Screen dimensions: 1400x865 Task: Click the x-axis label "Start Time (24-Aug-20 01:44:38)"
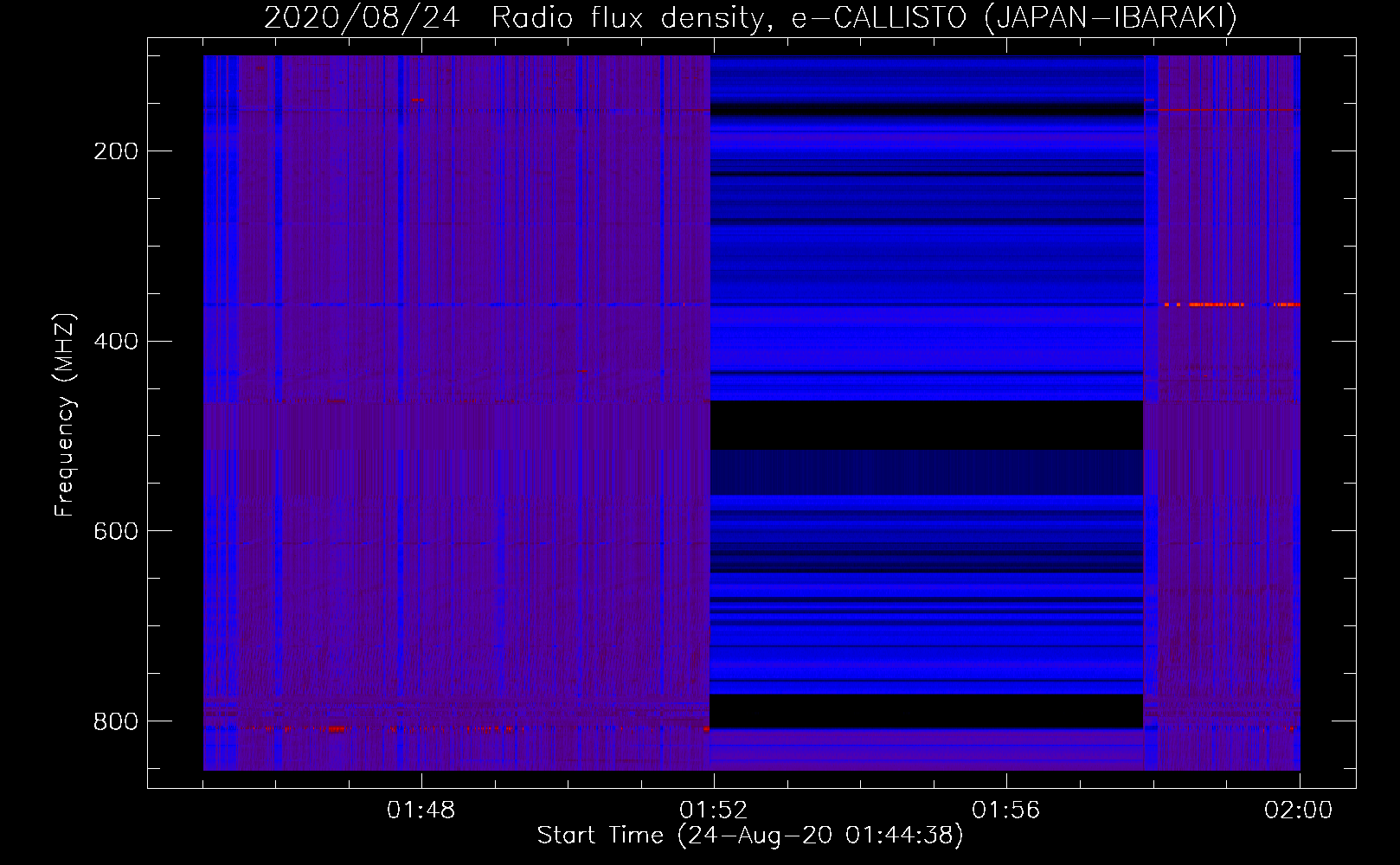point(750,836)
